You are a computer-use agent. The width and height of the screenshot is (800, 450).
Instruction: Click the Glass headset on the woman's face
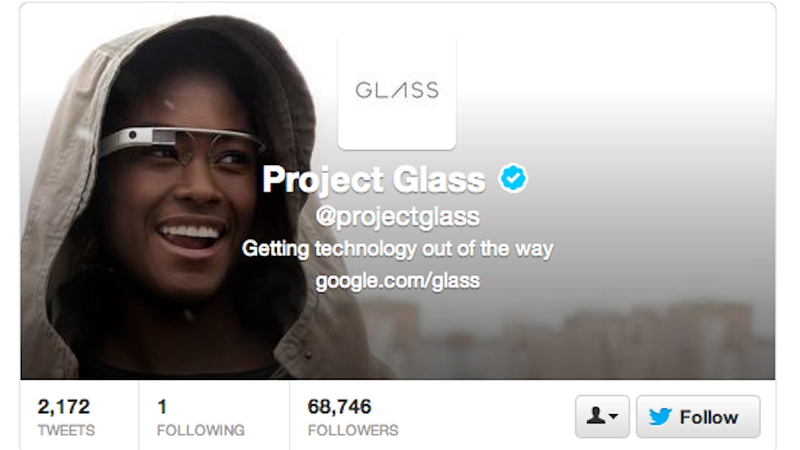(181, 140)
